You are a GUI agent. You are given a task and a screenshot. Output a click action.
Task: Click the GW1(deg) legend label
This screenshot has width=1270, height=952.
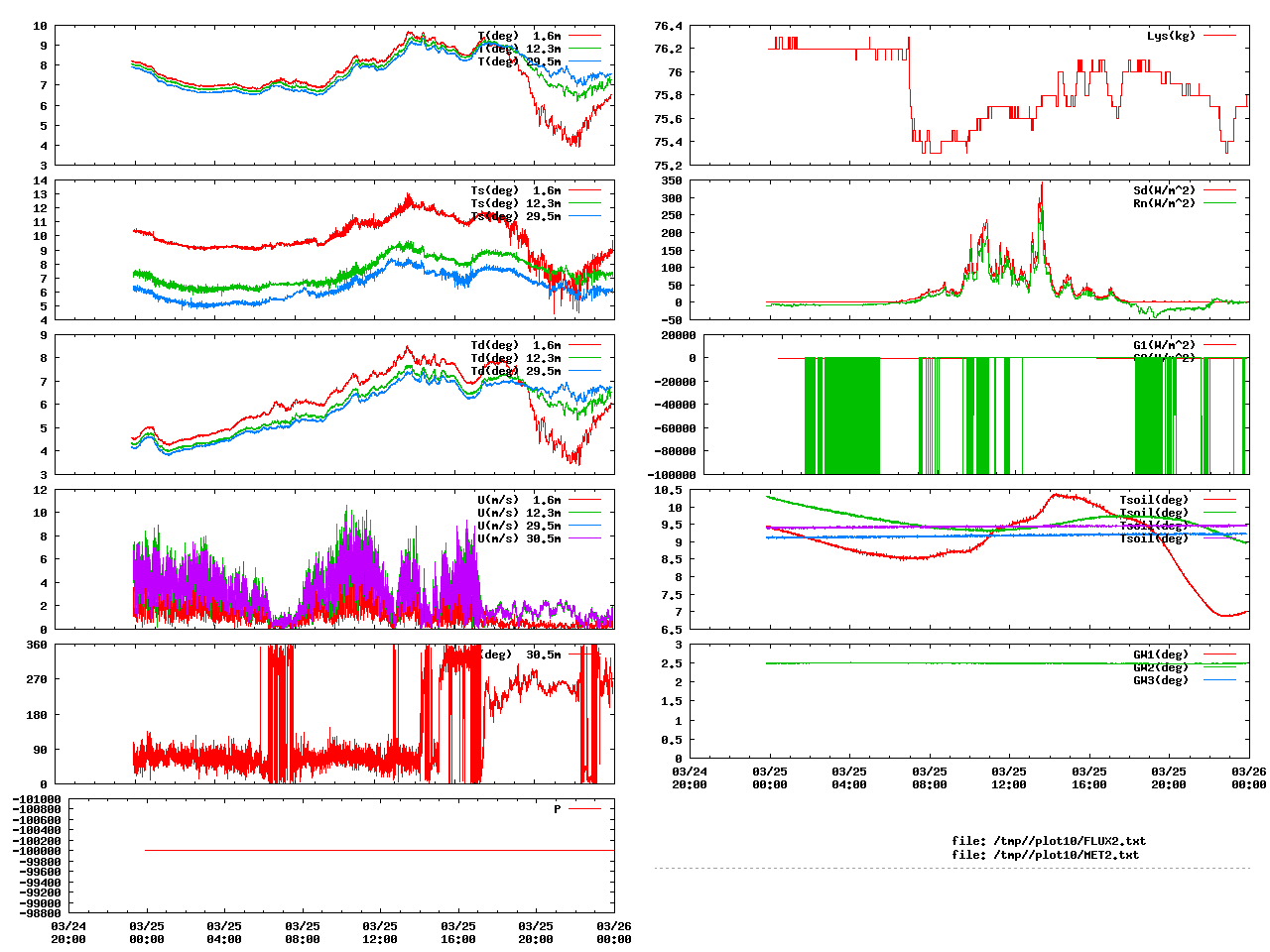pyautogui.click(x=1161, y=654)
